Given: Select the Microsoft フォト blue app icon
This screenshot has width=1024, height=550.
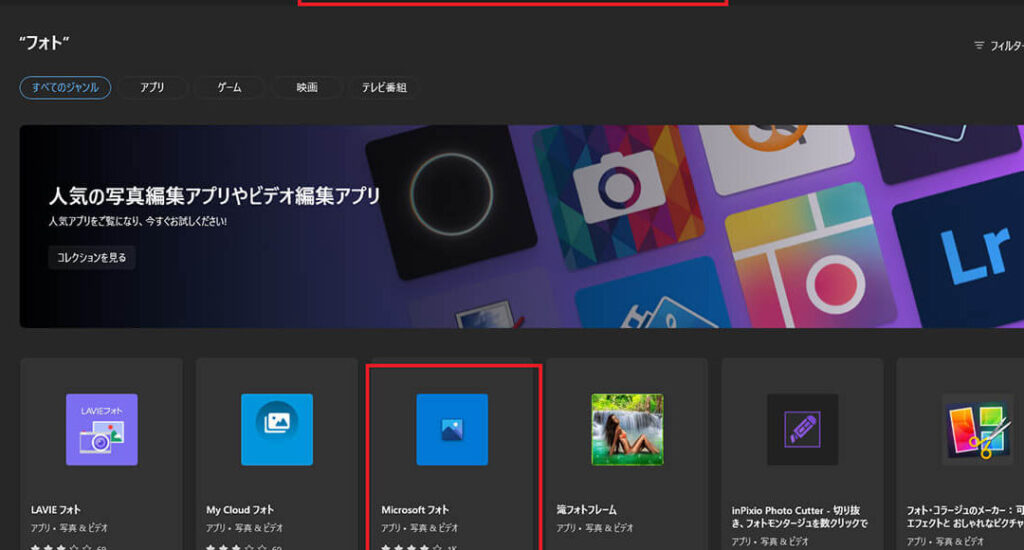Looking at the screenshot, I should pyautogui.click(x=452, y=429).
